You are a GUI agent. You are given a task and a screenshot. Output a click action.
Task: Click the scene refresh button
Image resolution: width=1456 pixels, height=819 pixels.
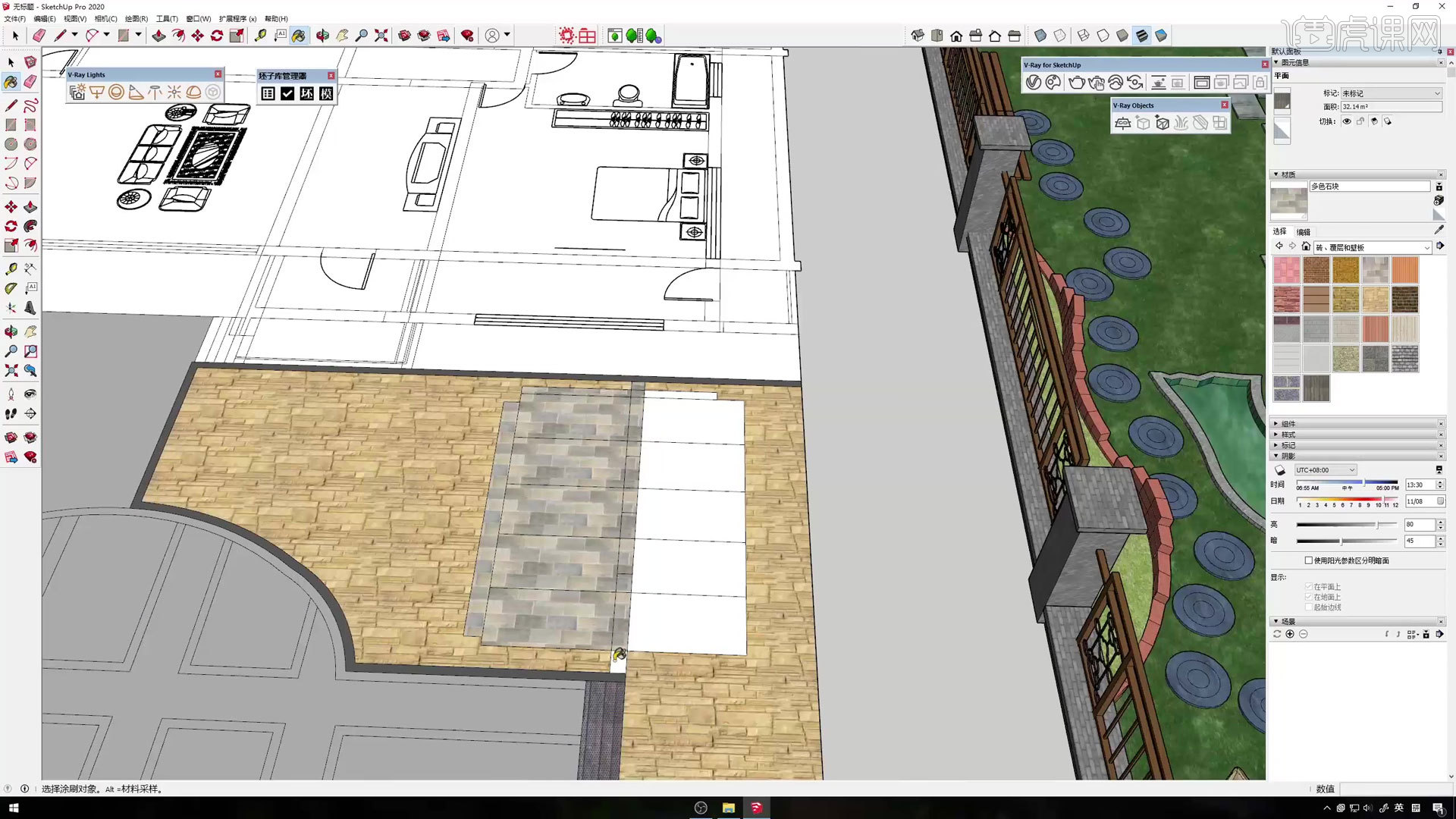pyautogui.click(x=1277, y=634)
